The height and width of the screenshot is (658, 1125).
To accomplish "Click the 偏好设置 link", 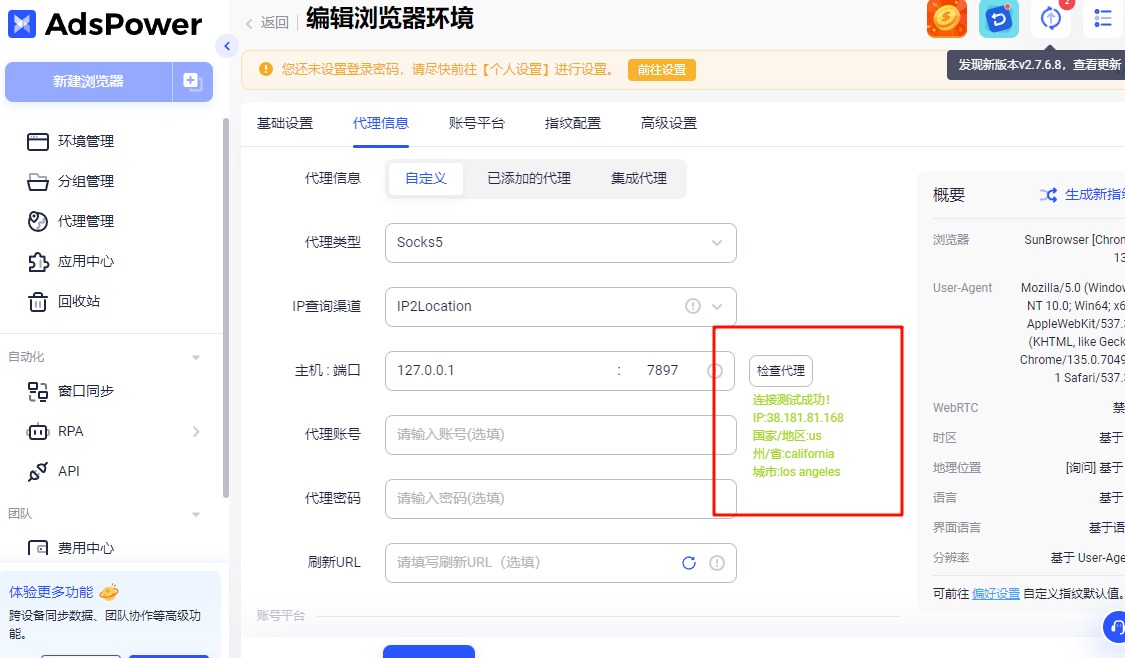I will [x=995, y=593].
